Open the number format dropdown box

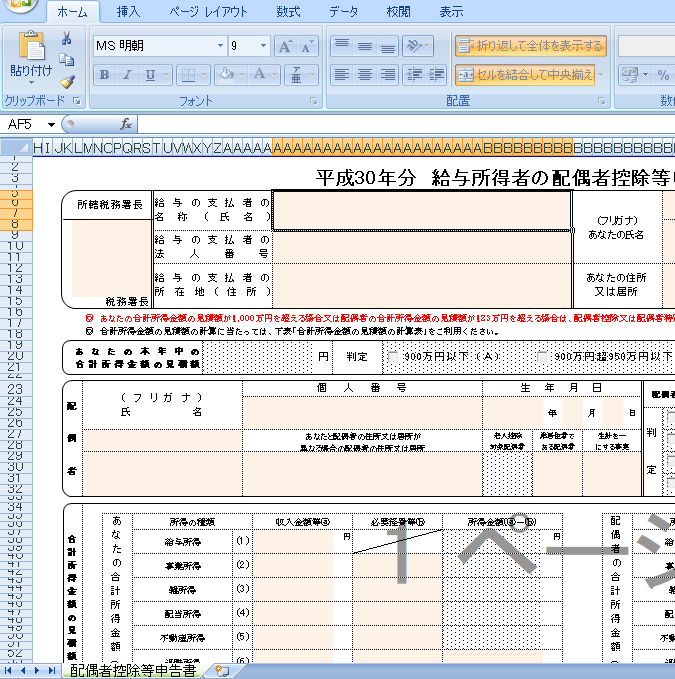[646, 46]
